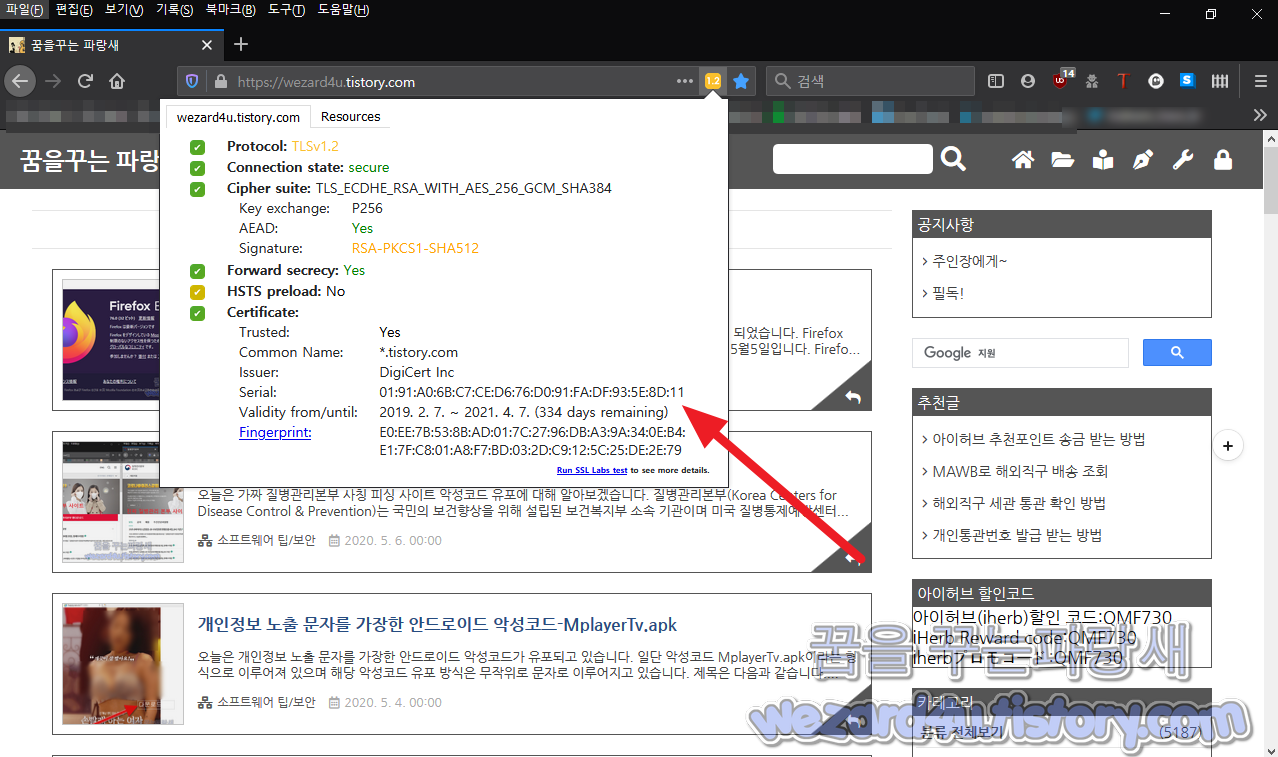Open the 도움말(H) menu
1278x757 pixels.
click(343, 10)
